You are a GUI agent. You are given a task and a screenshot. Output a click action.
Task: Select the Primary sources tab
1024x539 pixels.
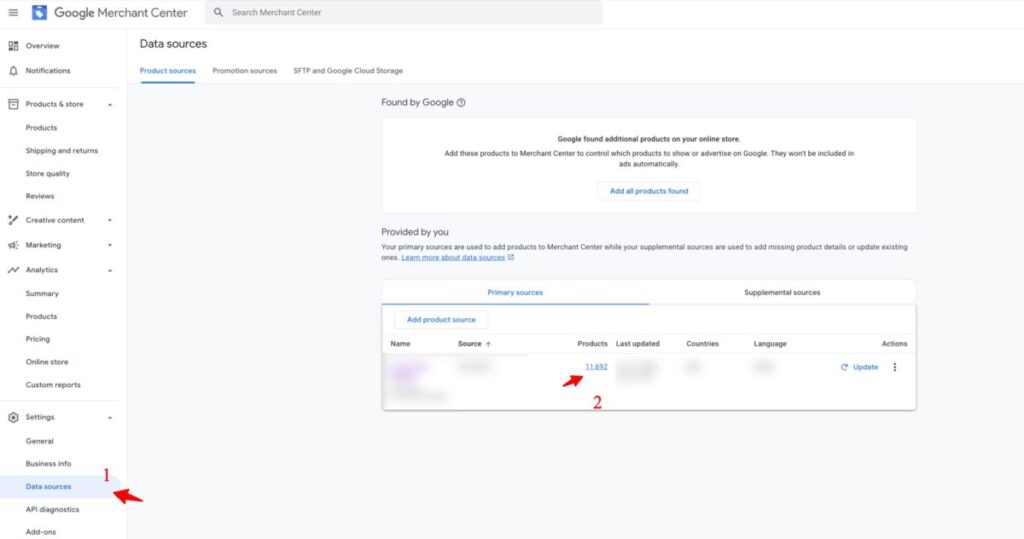tap(515, 293)
